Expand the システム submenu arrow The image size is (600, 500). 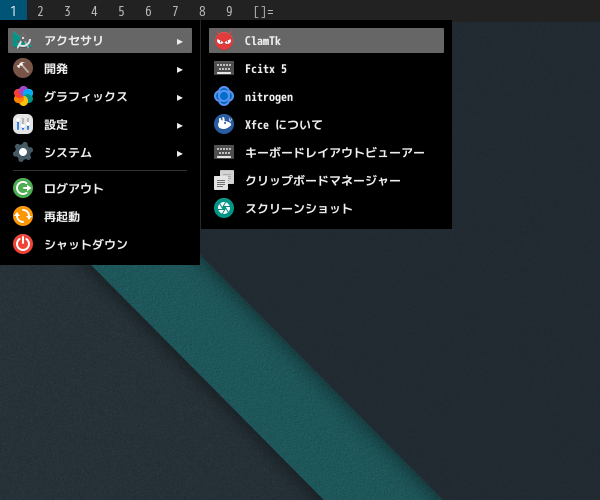point(179,153)
